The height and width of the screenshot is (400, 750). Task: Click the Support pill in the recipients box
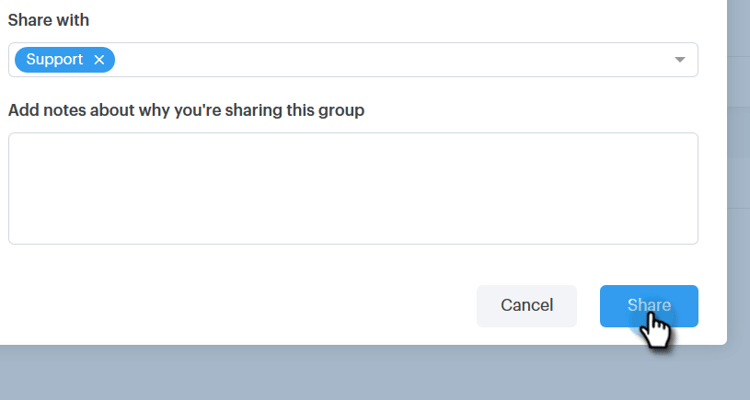click(65, 60)
